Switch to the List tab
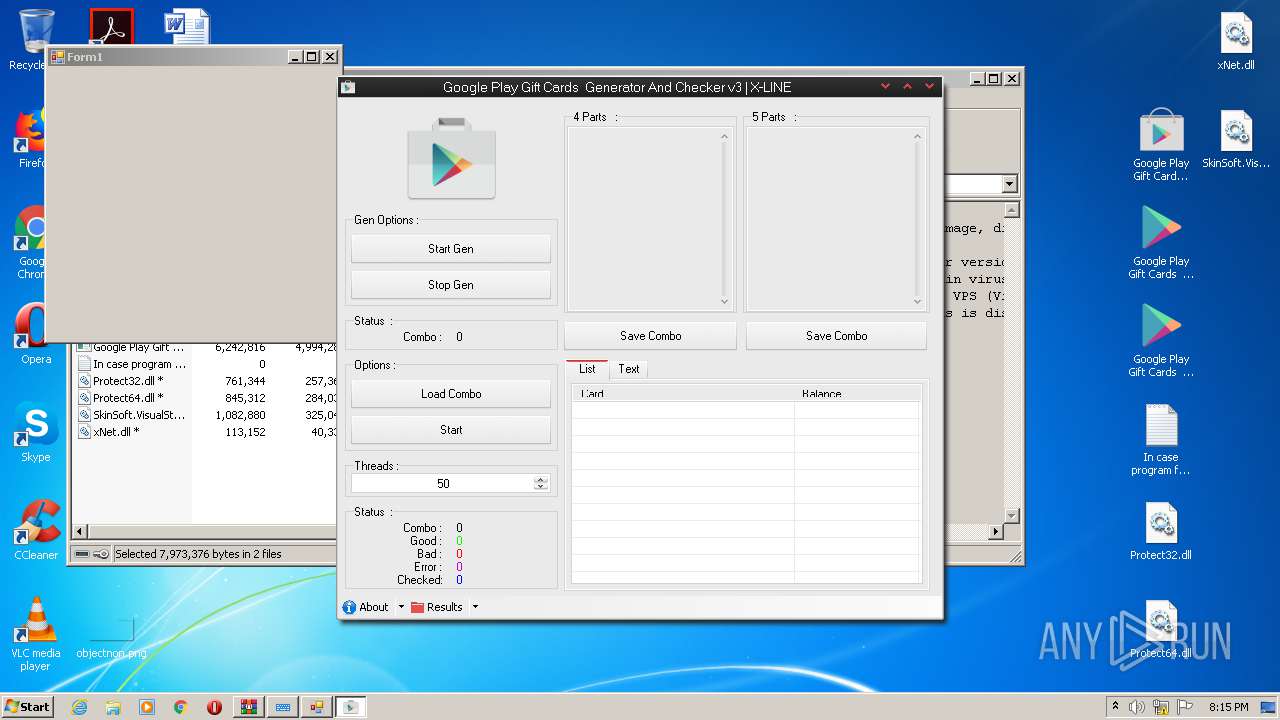 pos(587,369)
